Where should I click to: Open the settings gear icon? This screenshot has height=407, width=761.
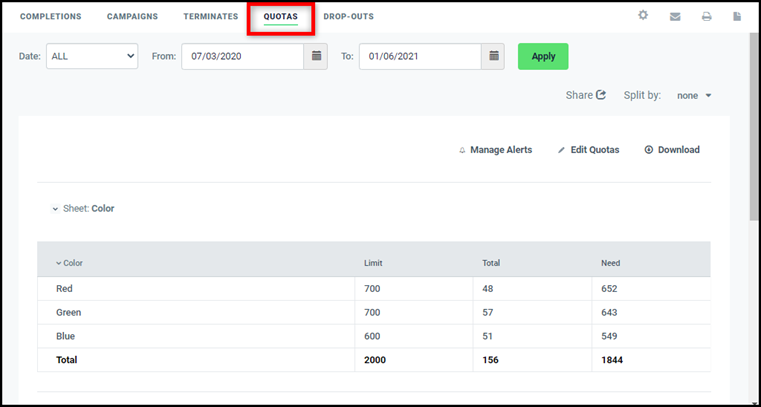tap(643, 16)
